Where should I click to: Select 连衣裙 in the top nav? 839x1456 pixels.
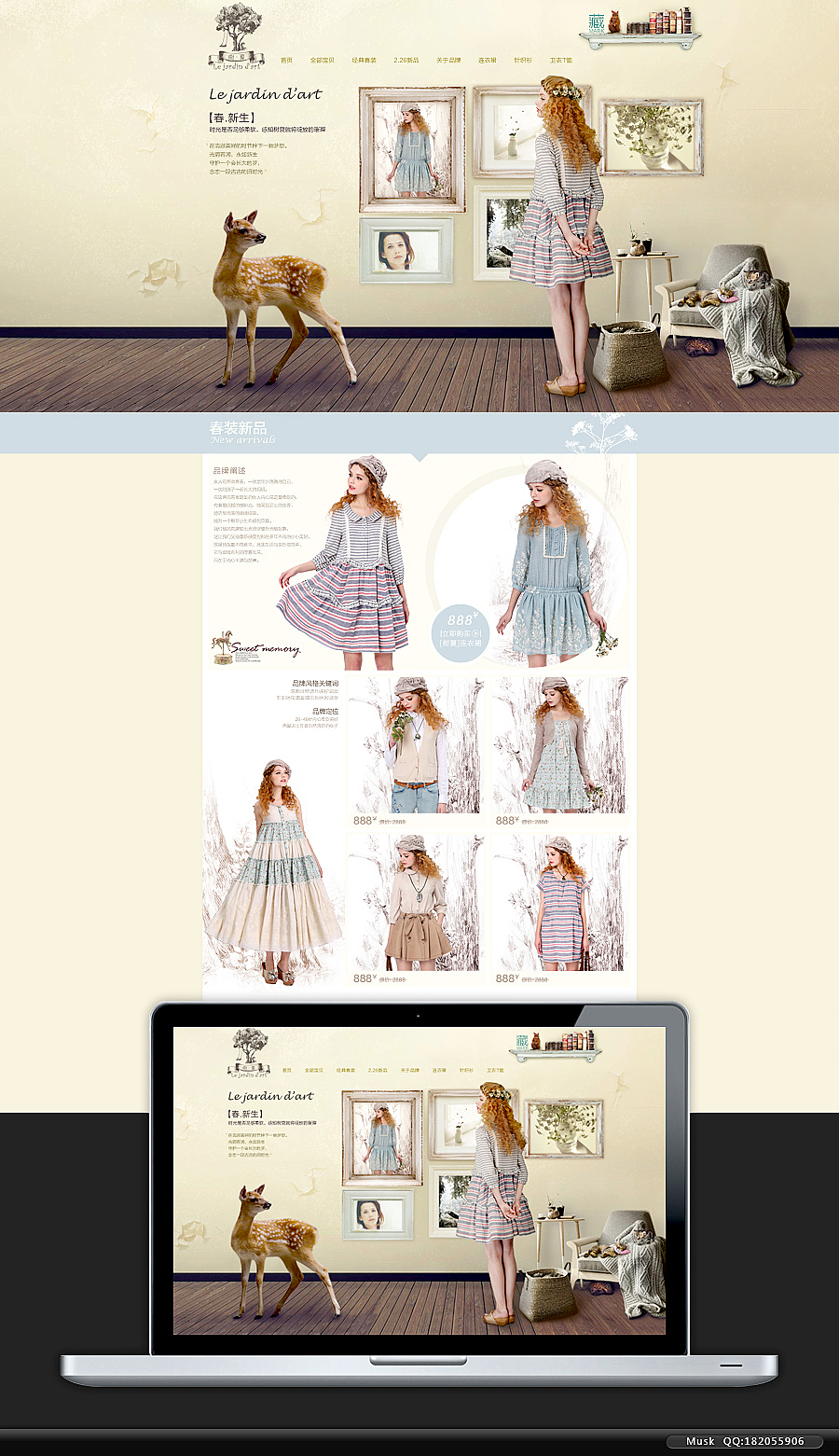488,60
